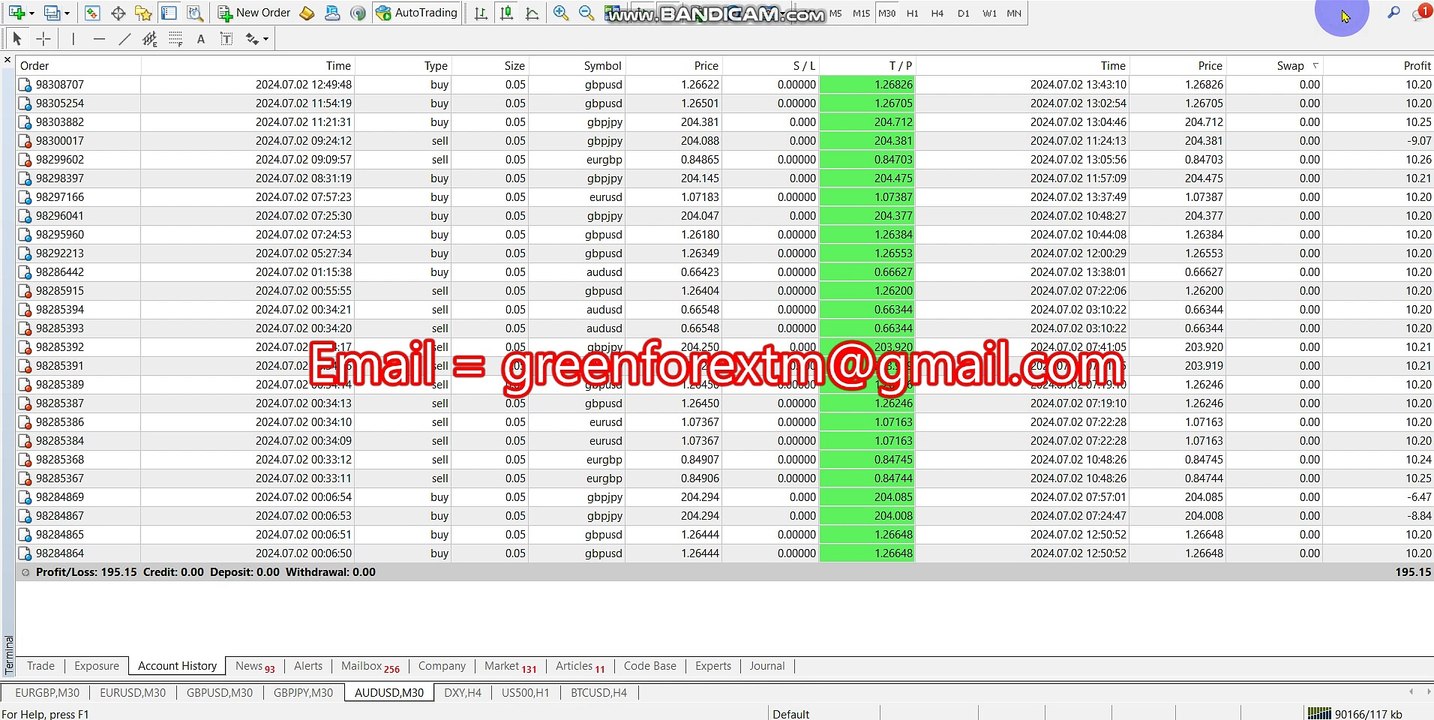Toggle the Terminal window toolbar icon
Screen dimensions: 1434x720
coord(169,13)
